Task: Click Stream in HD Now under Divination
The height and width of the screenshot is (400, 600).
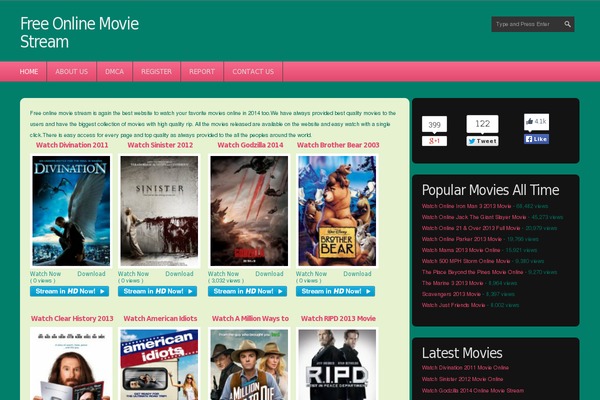Action: coord(69,291)
